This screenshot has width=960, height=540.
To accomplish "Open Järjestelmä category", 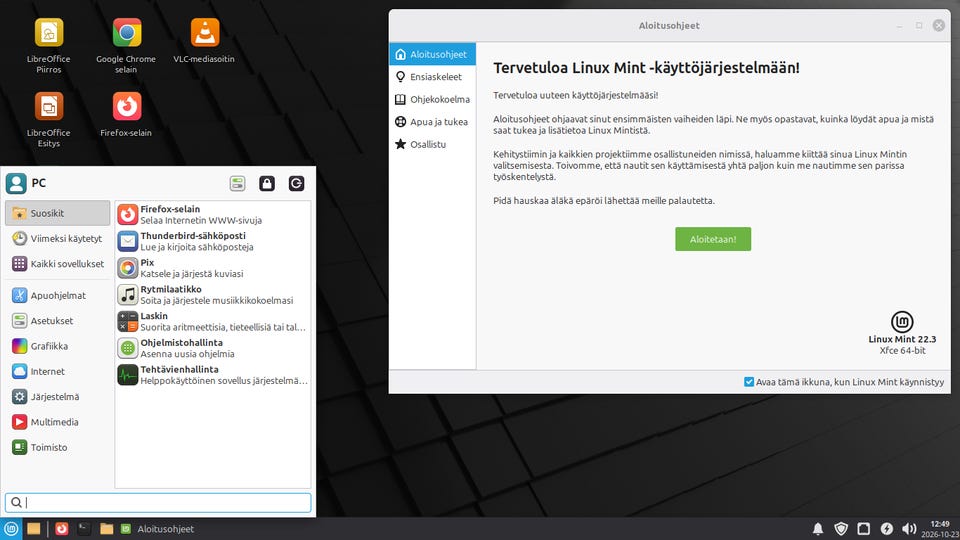I will (58, 397).
